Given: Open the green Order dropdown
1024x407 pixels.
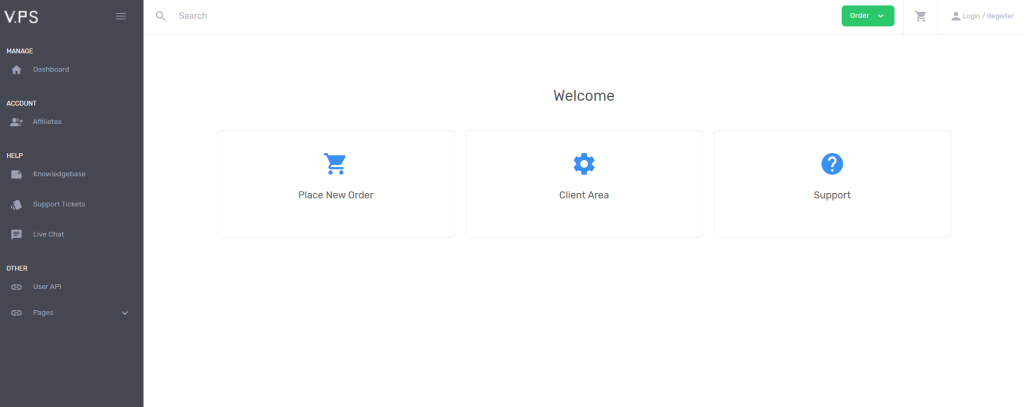Looking at the screenshot, I should coord(867,16).
